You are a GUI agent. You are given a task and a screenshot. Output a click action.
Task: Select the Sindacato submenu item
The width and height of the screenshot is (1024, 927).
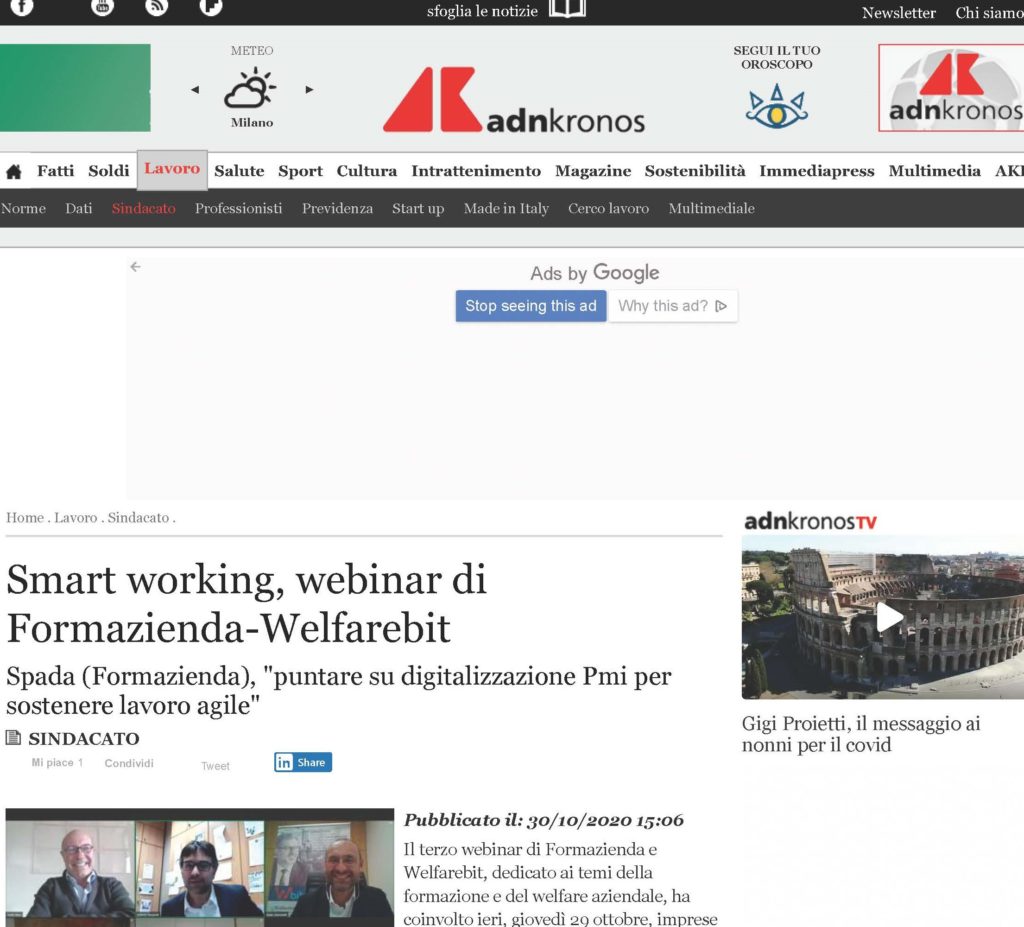pyautogui.click(x=144, y=208)
